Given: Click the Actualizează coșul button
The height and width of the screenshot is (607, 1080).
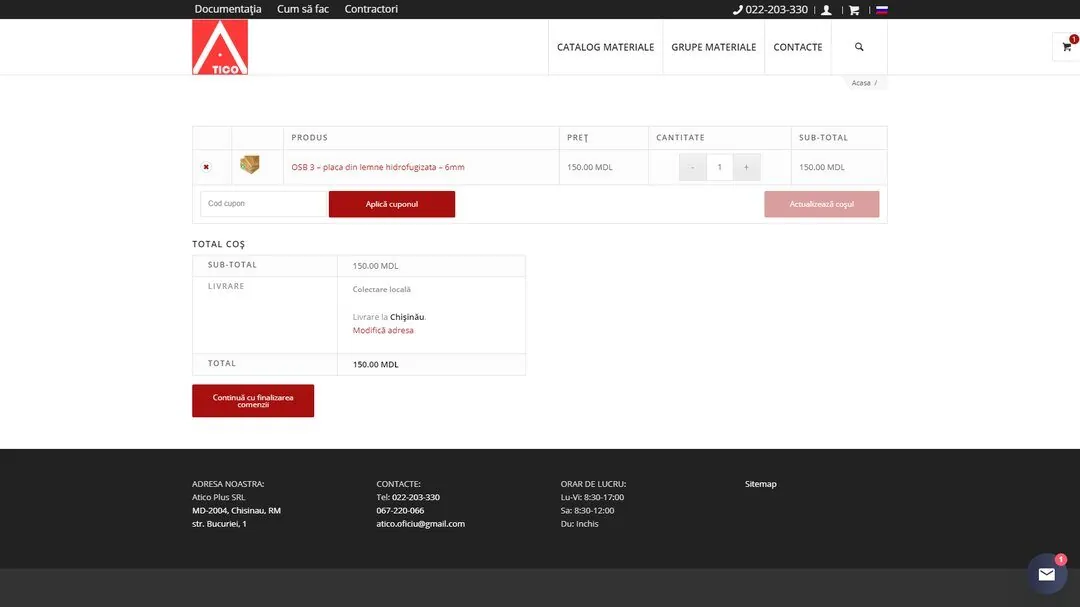Looking at the screenshot, I should point(822,204).
